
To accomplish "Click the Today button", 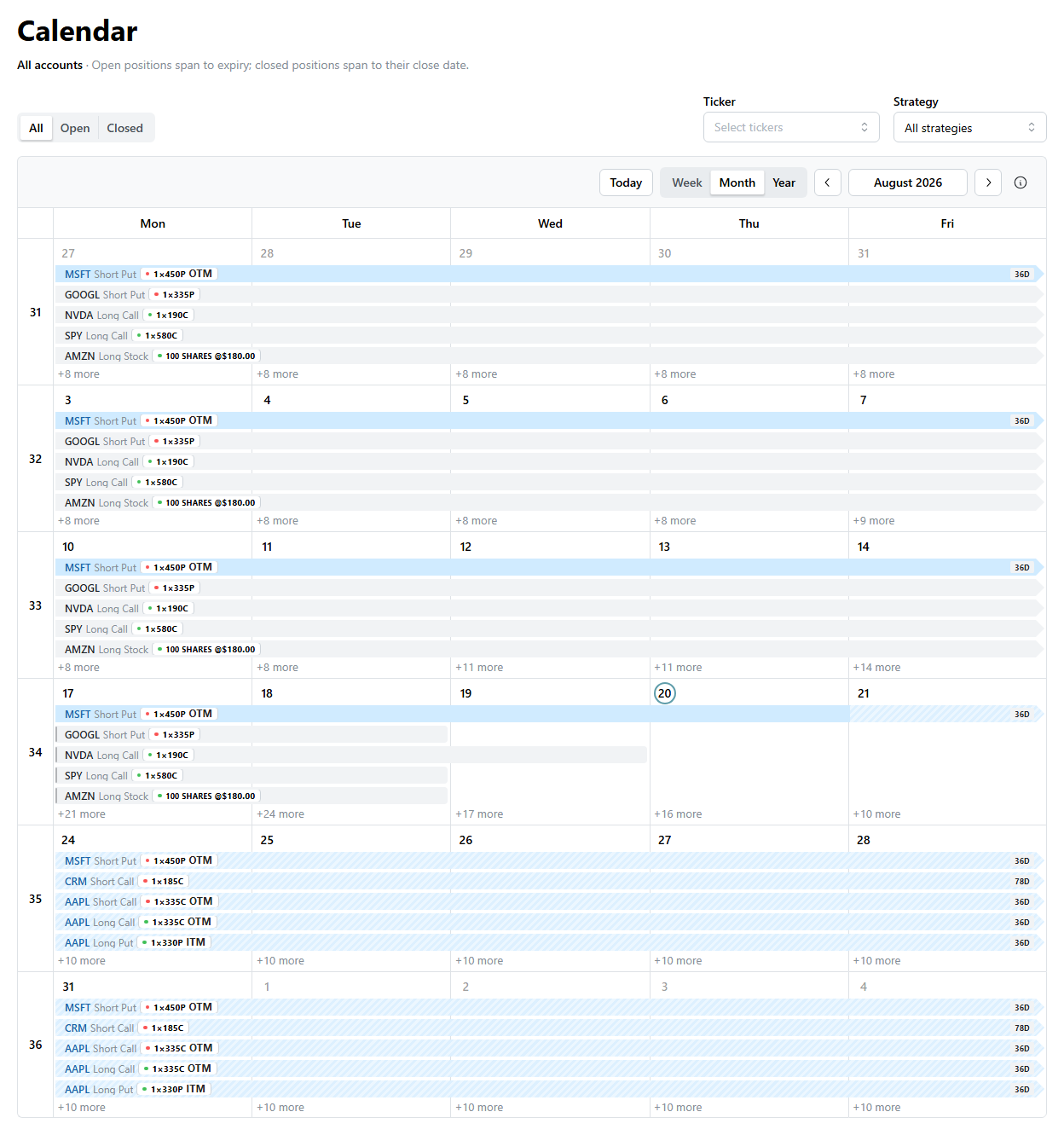I will (x=626, y=182).
